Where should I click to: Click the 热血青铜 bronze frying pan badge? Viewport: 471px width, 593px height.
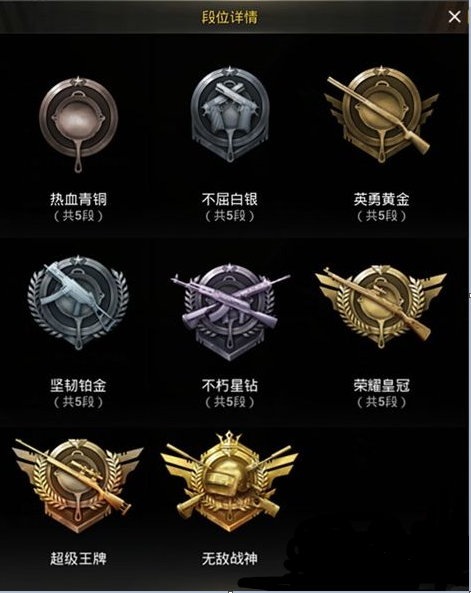[x=78, y=125]
